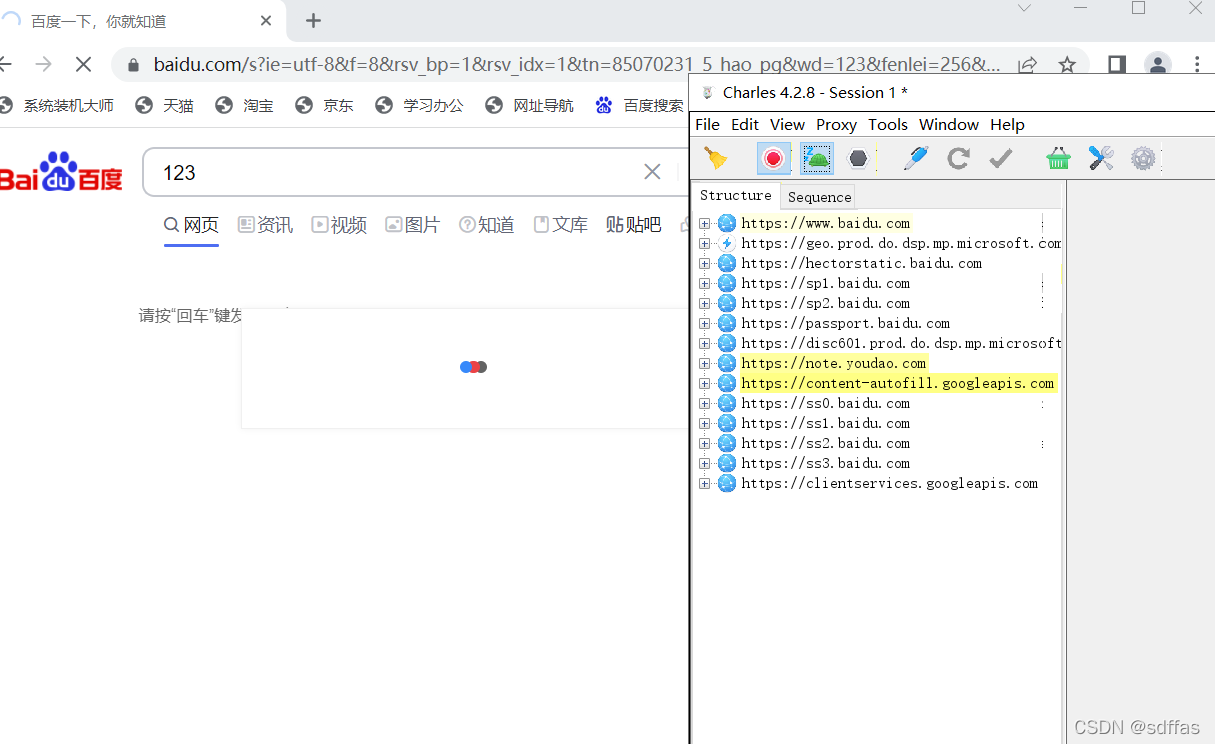Open the Edit menu in Charles

(x=745, y=125)
